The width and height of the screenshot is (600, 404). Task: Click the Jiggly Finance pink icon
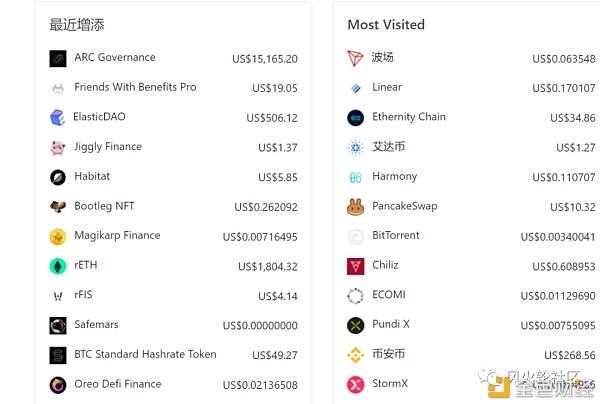pyautogui.click(x=58, y=148)
